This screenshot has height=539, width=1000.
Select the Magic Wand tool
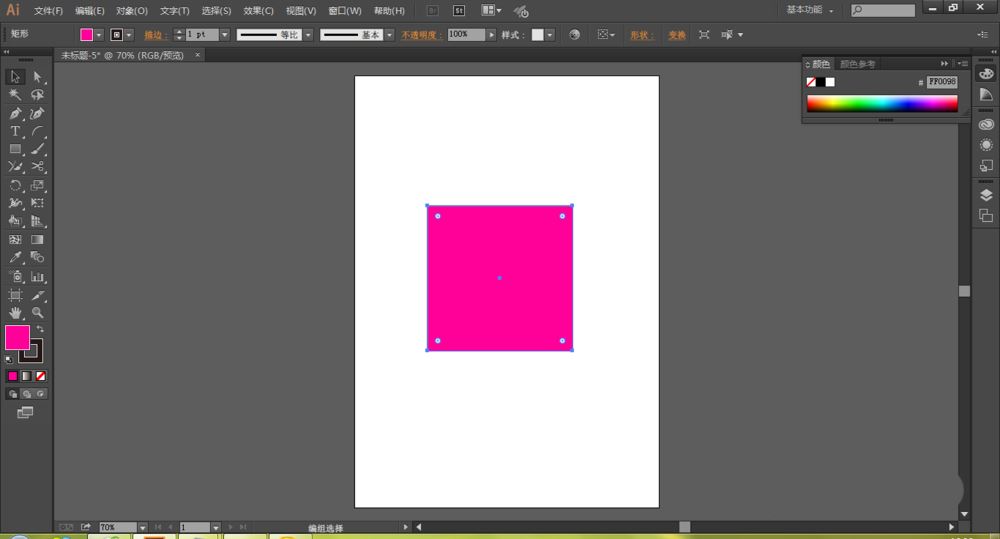click(x=15, y=95)
